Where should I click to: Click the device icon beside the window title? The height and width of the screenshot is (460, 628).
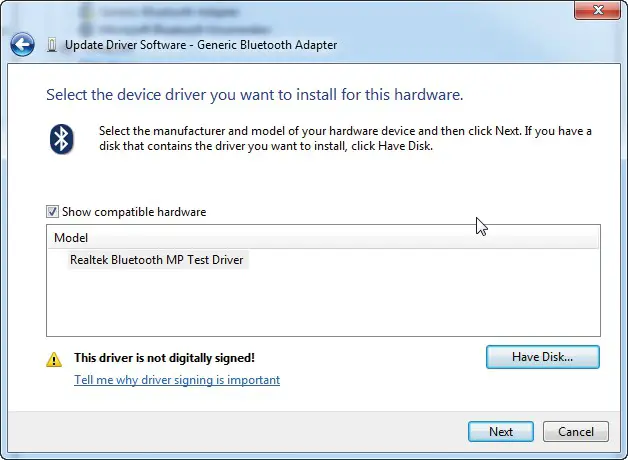tap(52, 45)
